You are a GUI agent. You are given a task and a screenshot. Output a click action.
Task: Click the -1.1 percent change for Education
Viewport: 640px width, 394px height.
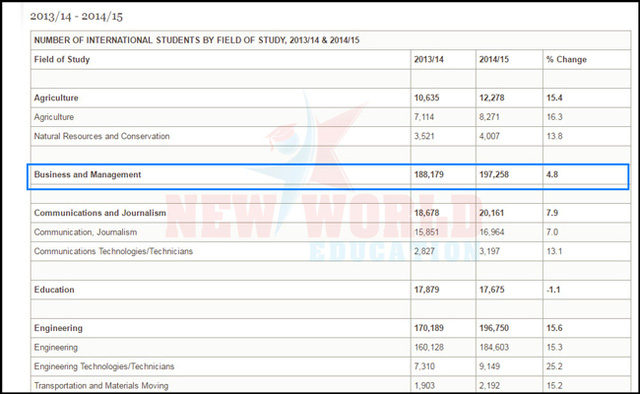click(553, 290)
